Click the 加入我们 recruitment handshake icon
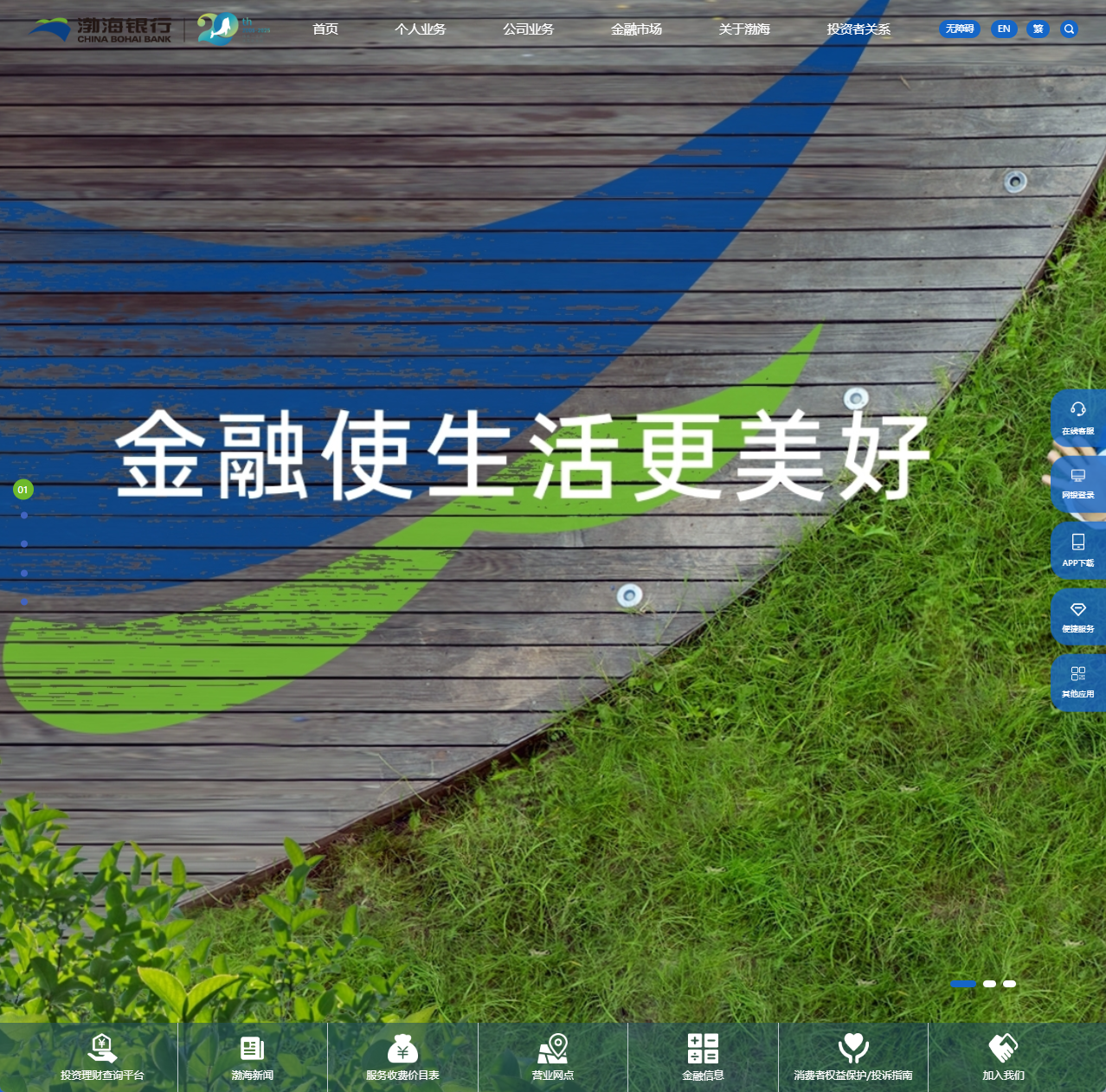The width and height of the screenshot is (1106, 1092). [x=1003, y=1057]
